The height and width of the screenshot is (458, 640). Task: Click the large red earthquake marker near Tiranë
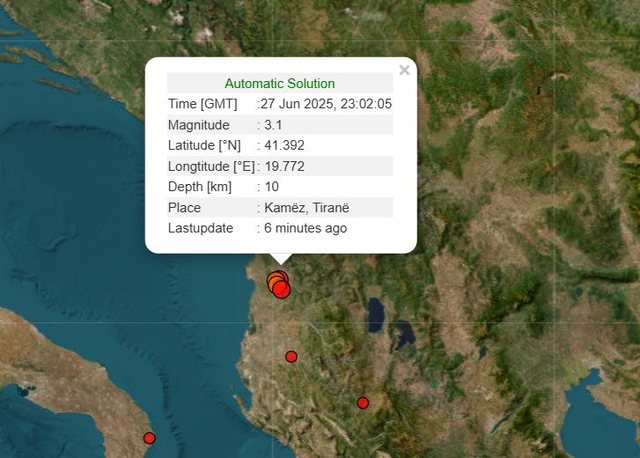coord(281,290)
